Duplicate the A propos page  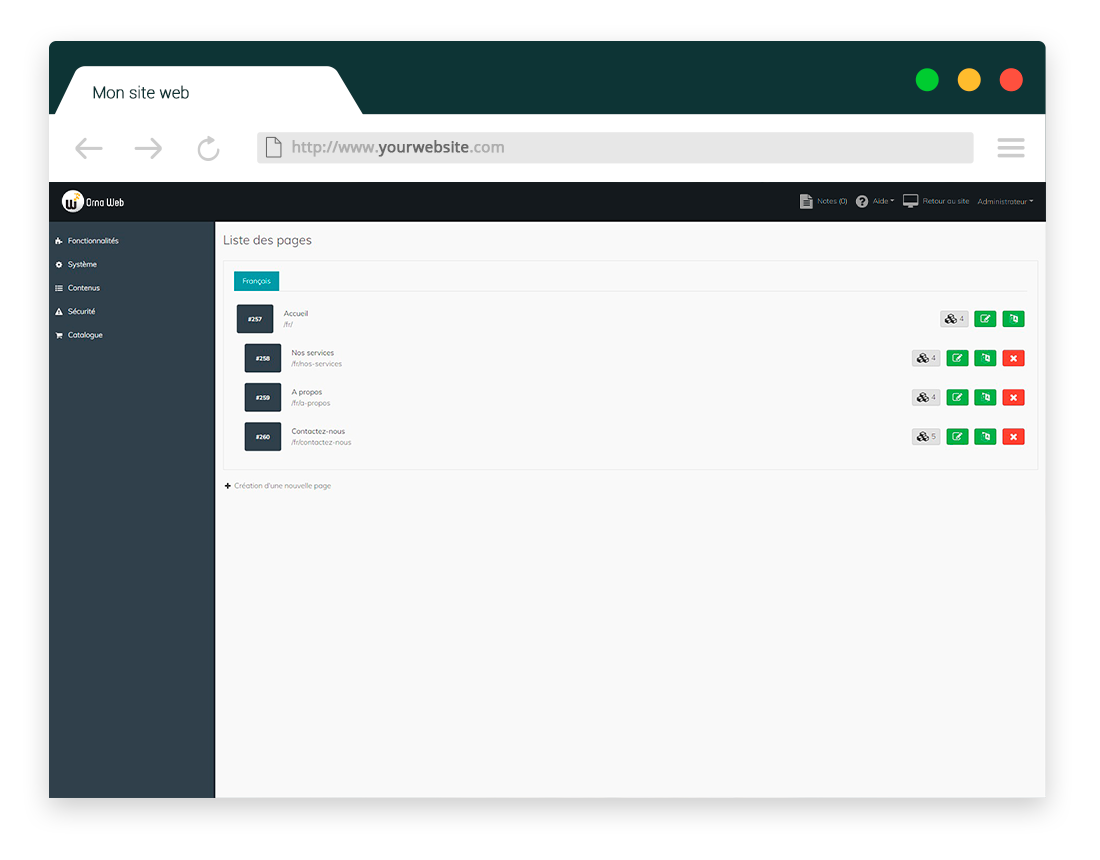tap(985, 397)
